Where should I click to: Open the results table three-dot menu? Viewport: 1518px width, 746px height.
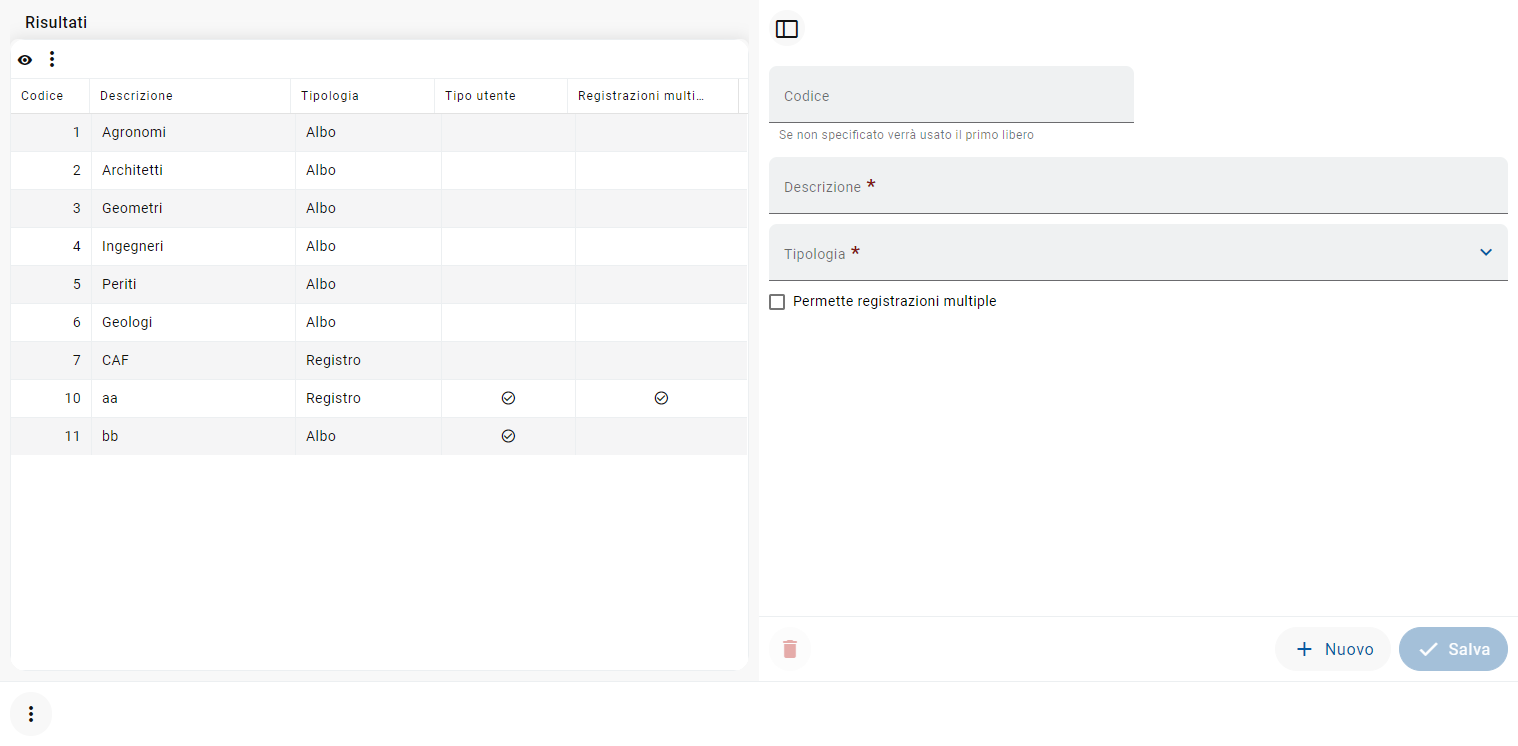[52, 59]
